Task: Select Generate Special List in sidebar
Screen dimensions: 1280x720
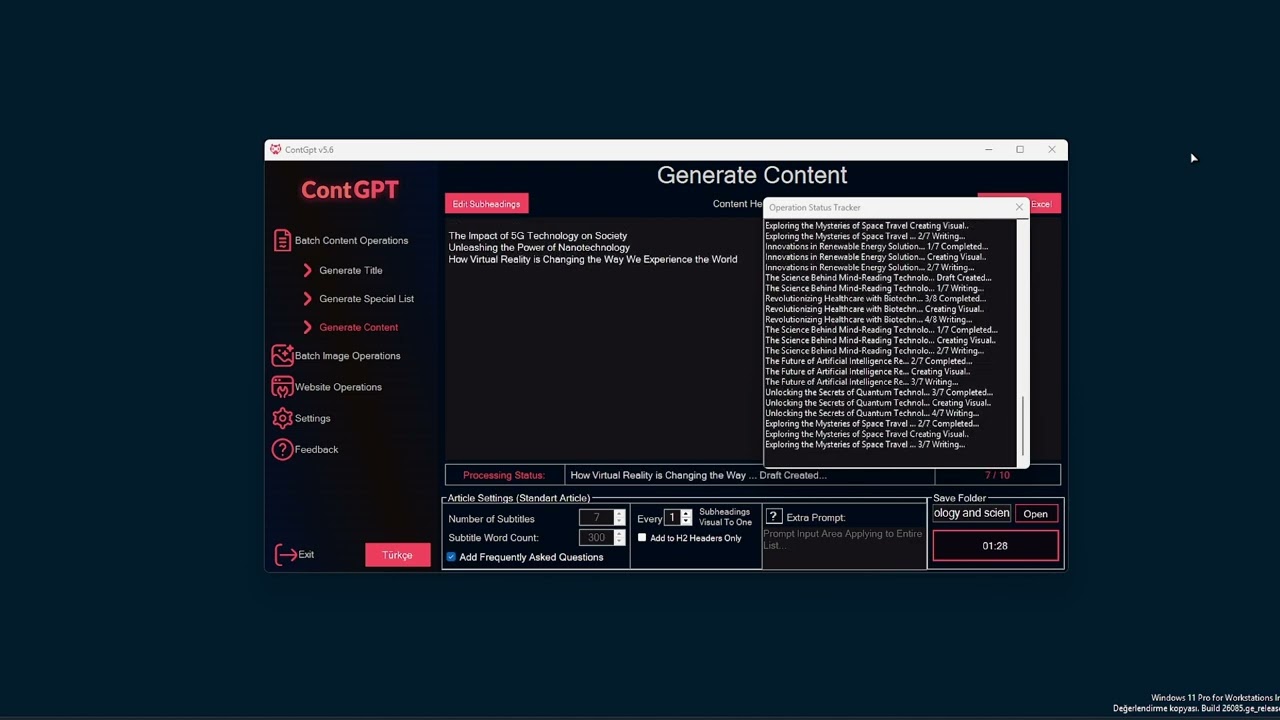Action: 366,299
